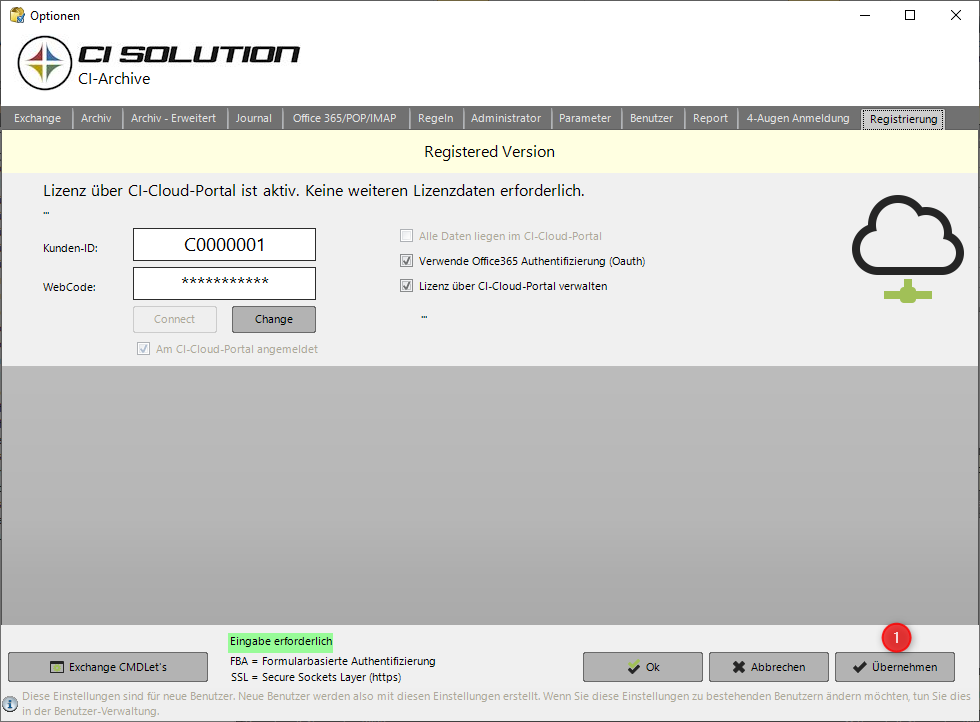Check 'Am CI-Cloud-Portal angemeldet' status box
The image size is (980, 722).
[x=145, y=349]
